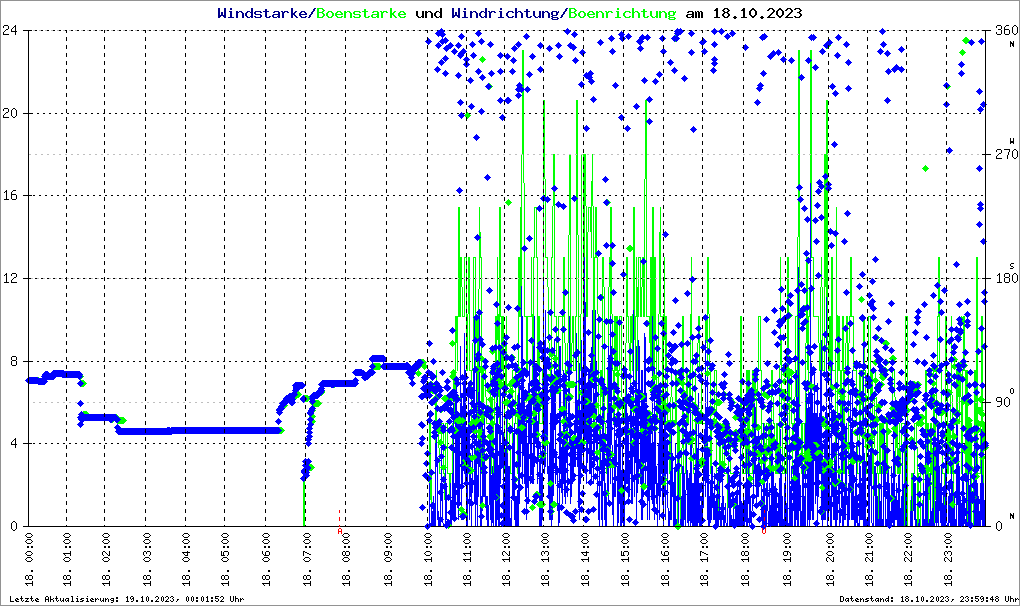
Task: Click the '360' direction axis label
Action: pos(1006,30)
